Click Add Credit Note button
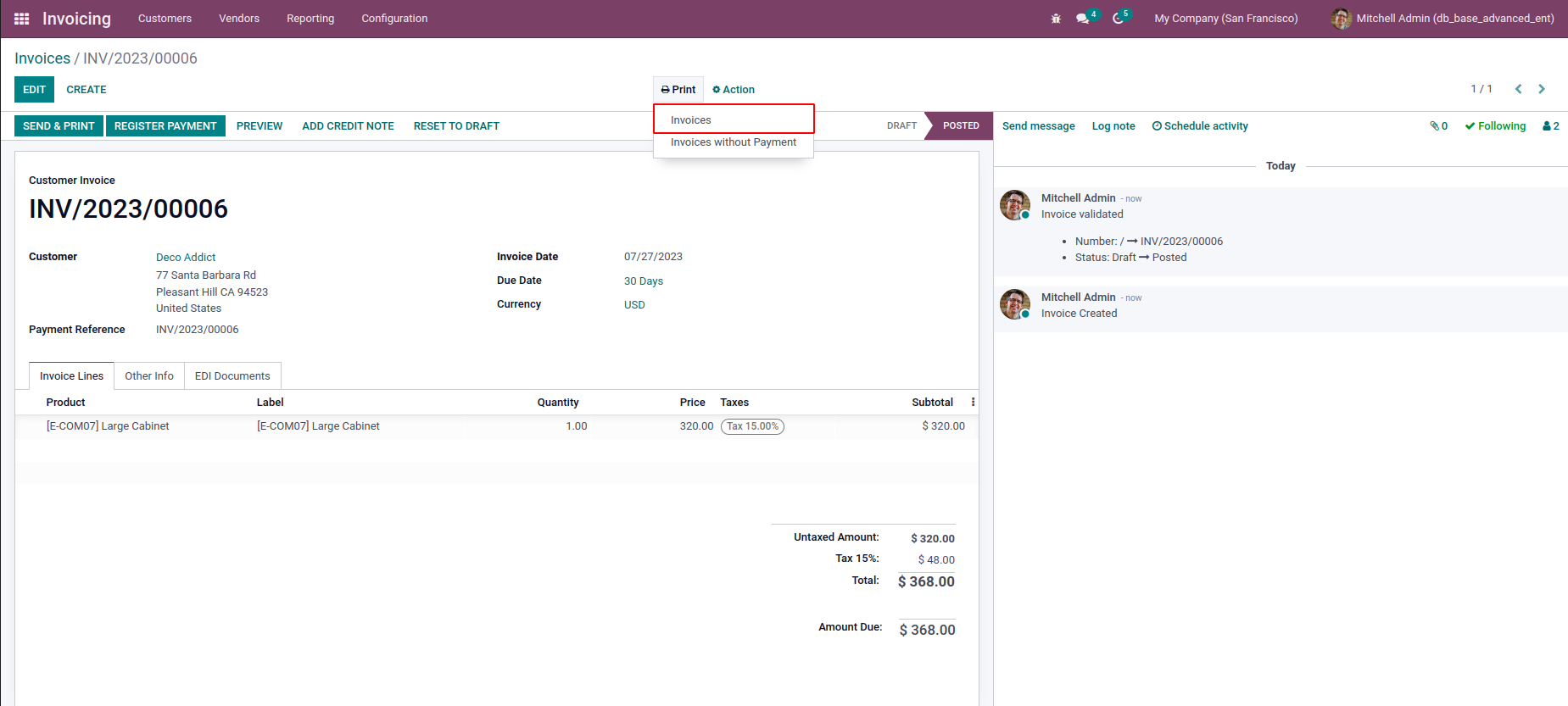The width and height of the screenshot is (1568, 706). pos(348,126)
